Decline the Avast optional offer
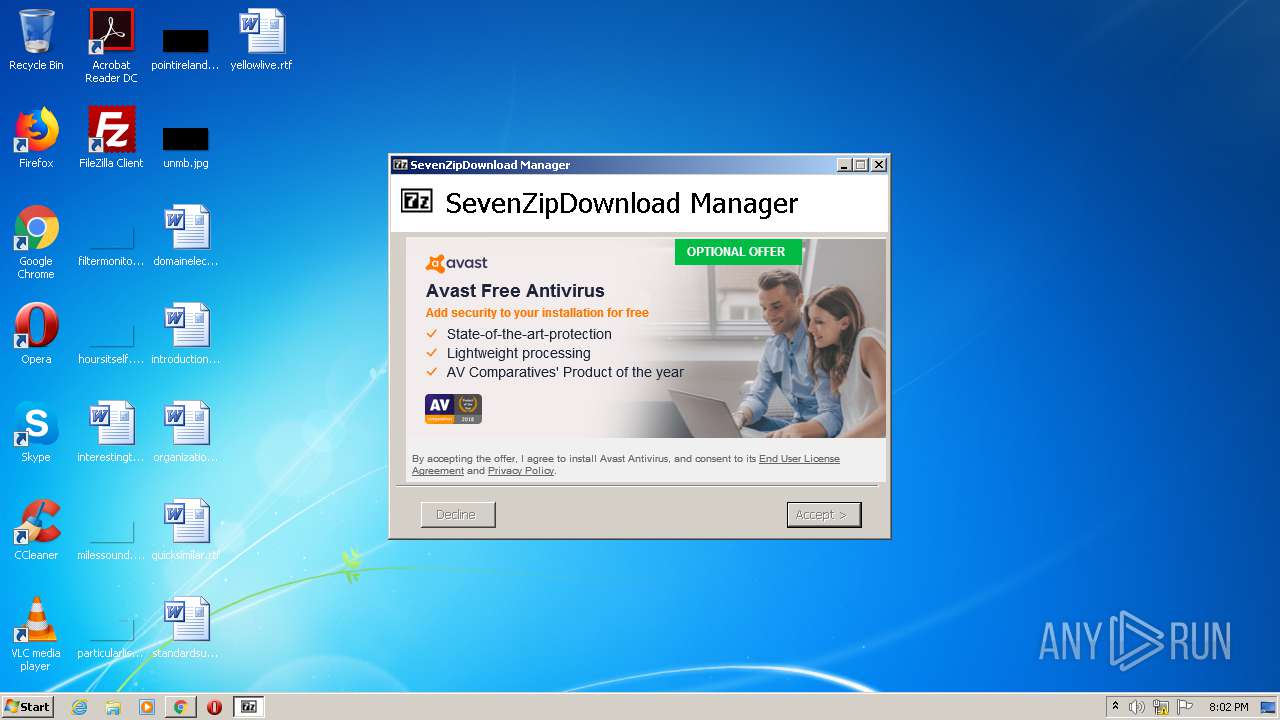The width and height of the screenshot is (1280, 720). [458, 514]
